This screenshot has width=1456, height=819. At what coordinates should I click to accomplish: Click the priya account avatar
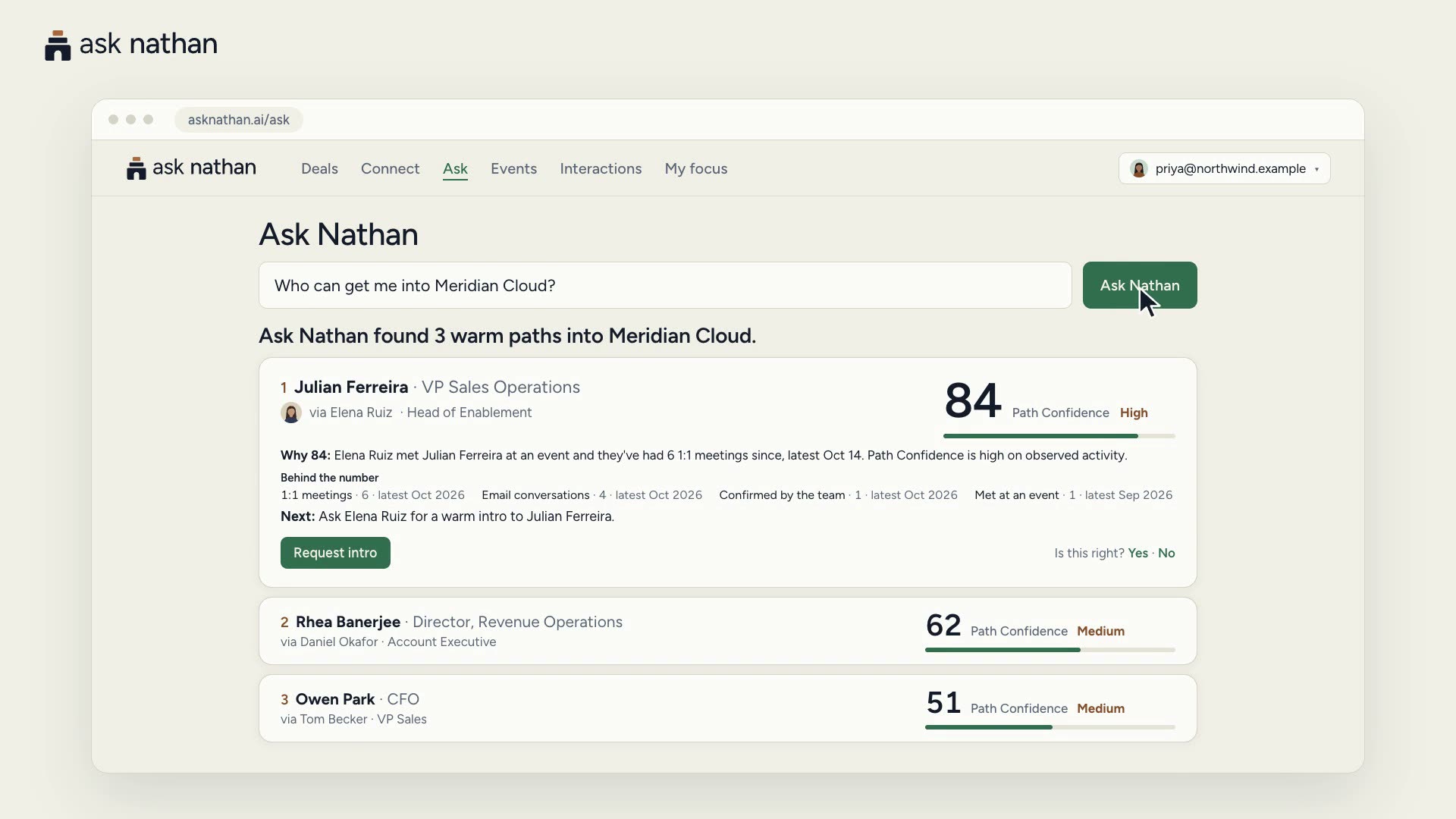[x=1138, y=168]
